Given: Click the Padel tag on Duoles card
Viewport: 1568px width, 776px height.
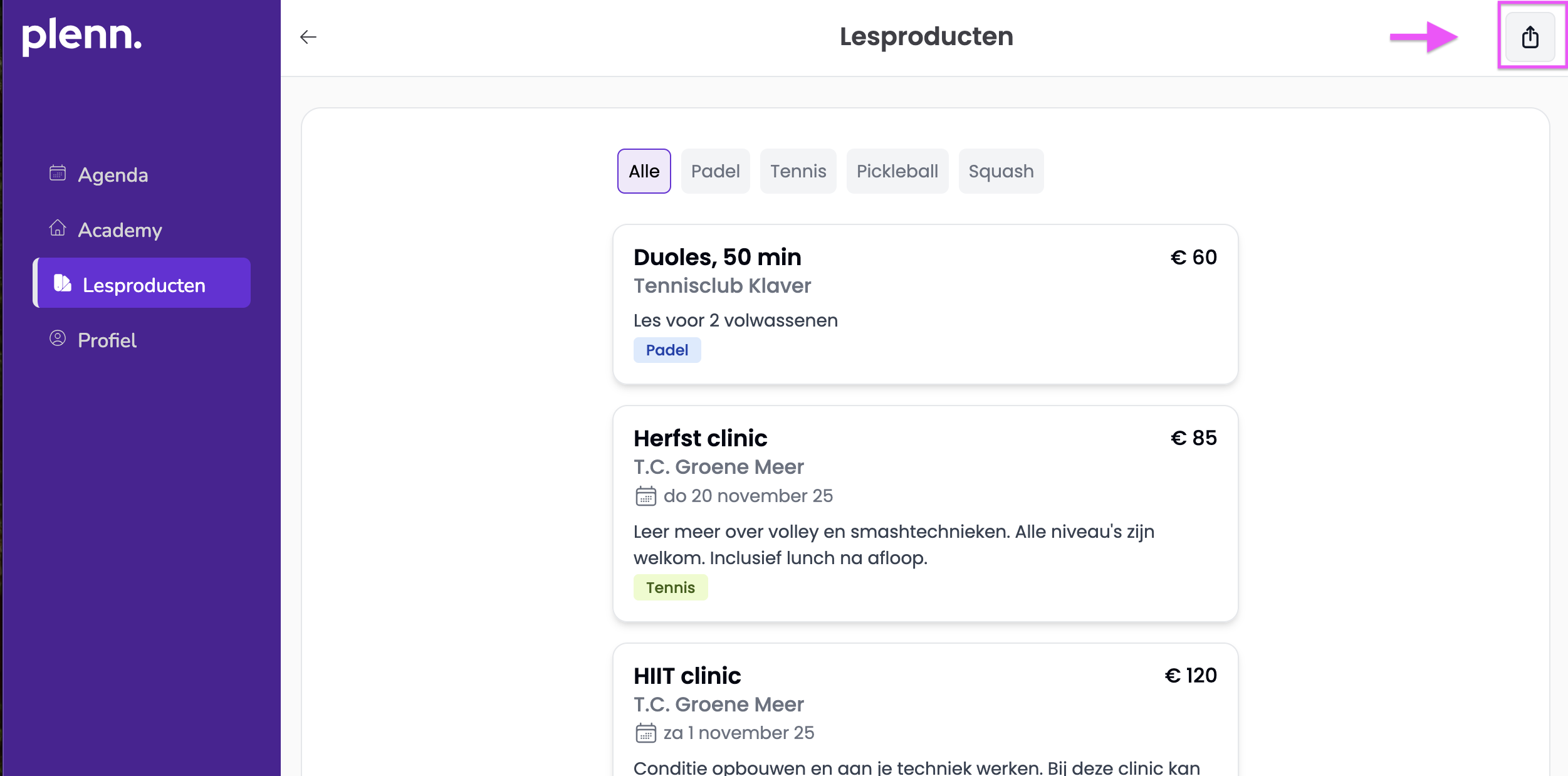Looking at the screenshot, I should tap(667, 350).
